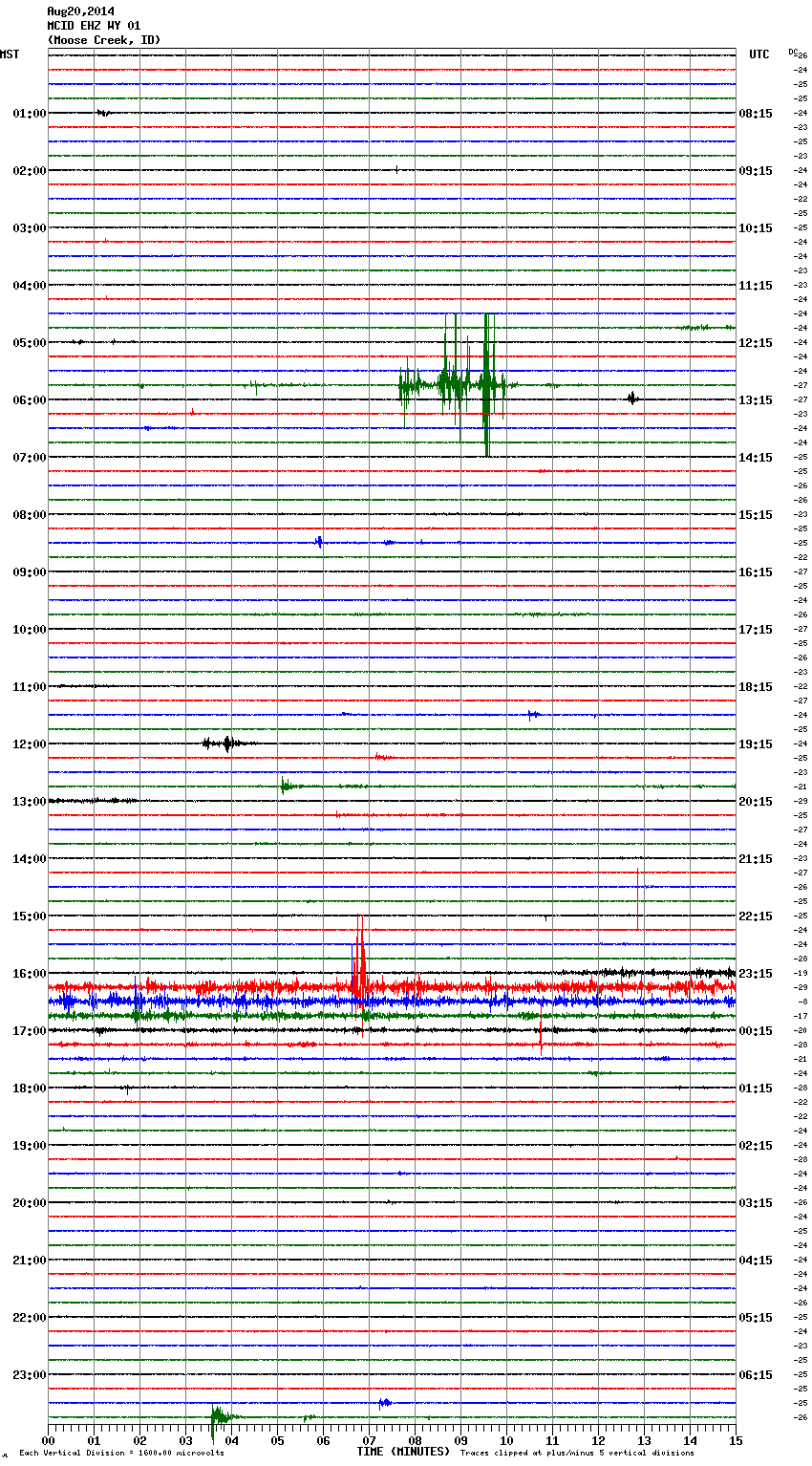Select the 21:00 MST time label
Viewport: 812px width, 1466px height.
30,1261
